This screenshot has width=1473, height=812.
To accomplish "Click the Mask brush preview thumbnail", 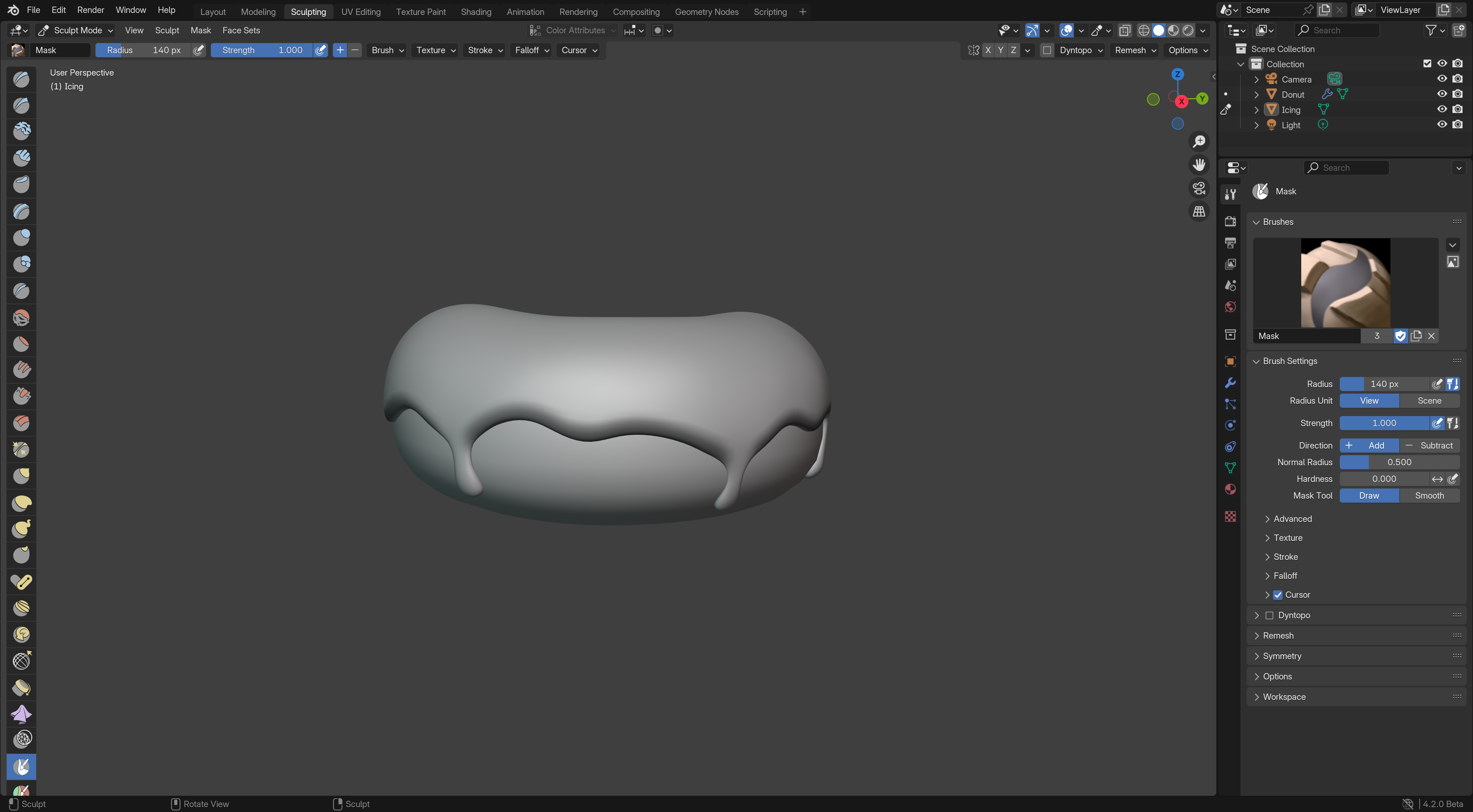I will coord(1345,284).
